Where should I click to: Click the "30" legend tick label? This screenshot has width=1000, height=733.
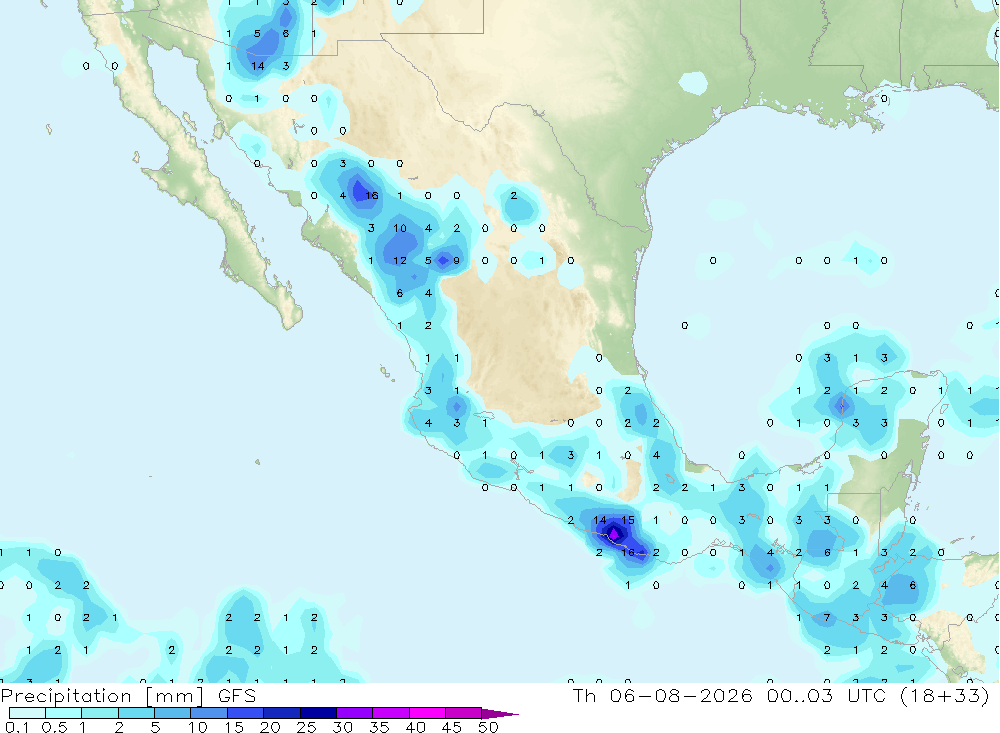click(x=343, y=727)
